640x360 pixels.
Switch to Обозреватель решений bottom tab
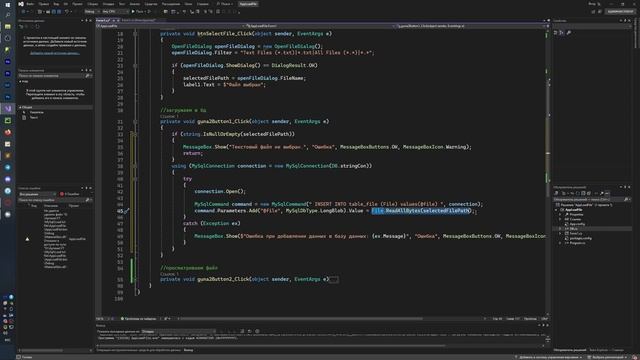point(570,350)
